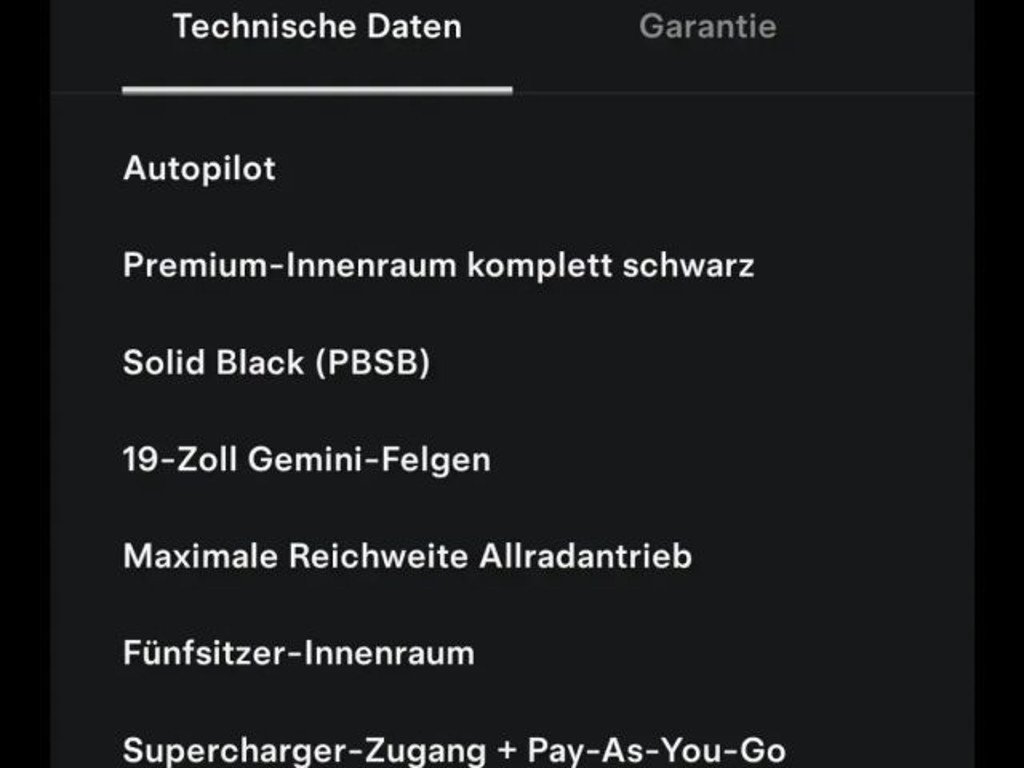Click Premium-Innenraum komplett schwarz item

point(438,265)
